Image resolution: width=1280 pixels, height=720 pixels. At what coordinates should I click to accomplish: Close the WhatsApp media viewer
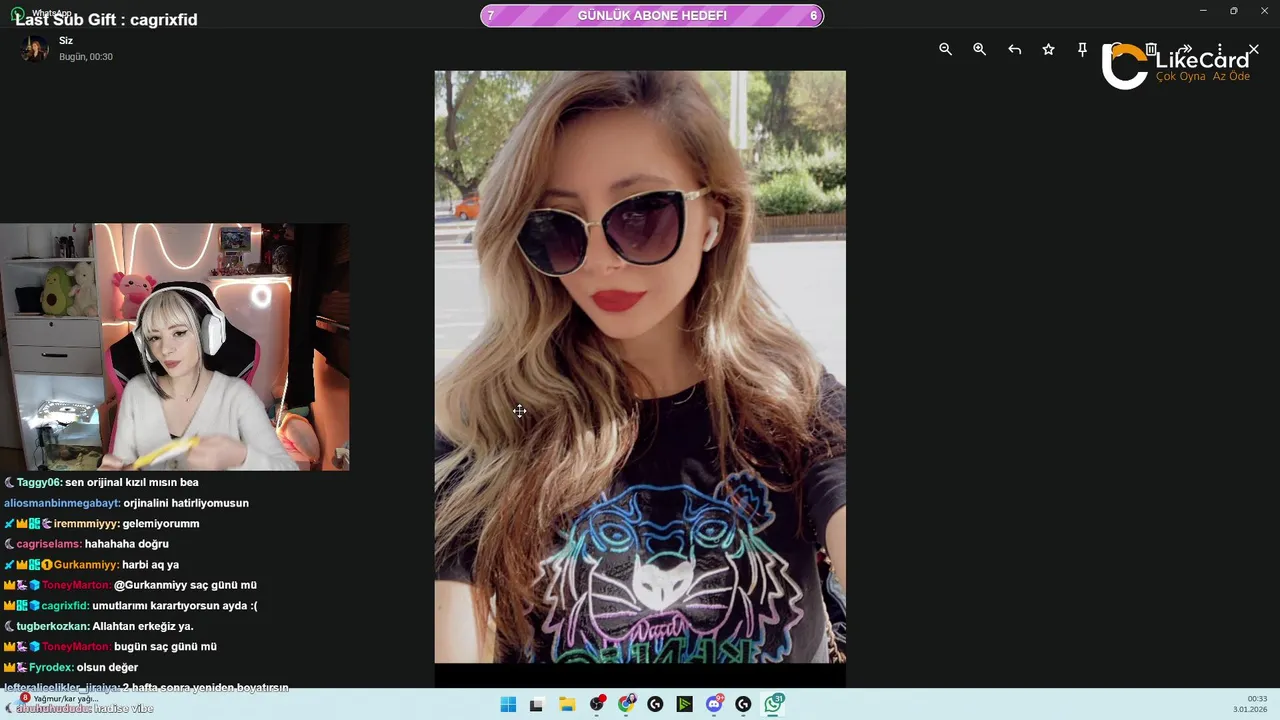[1253, 49]
